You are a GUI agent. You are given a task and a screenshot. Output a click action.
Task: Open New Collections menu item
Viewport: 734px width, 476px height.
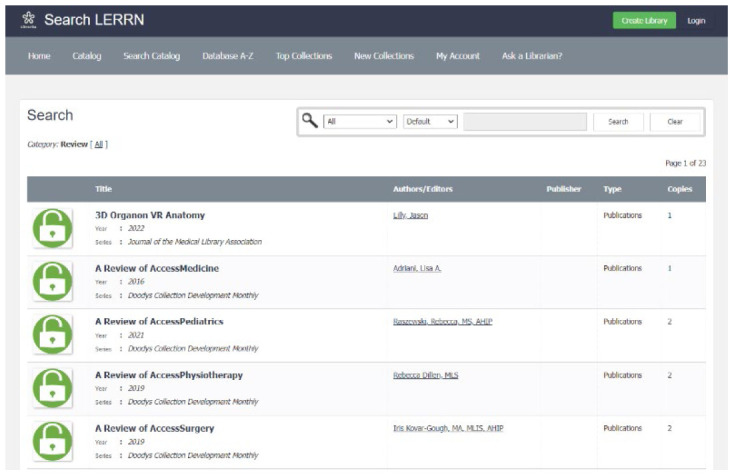(x=384, y=56)
